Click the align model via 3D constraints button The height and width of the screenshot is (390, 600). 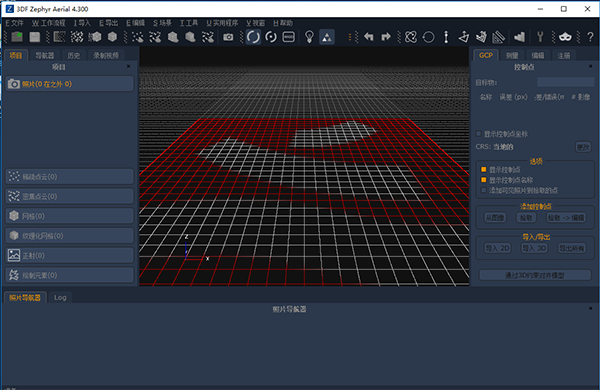tap(535, 275)
